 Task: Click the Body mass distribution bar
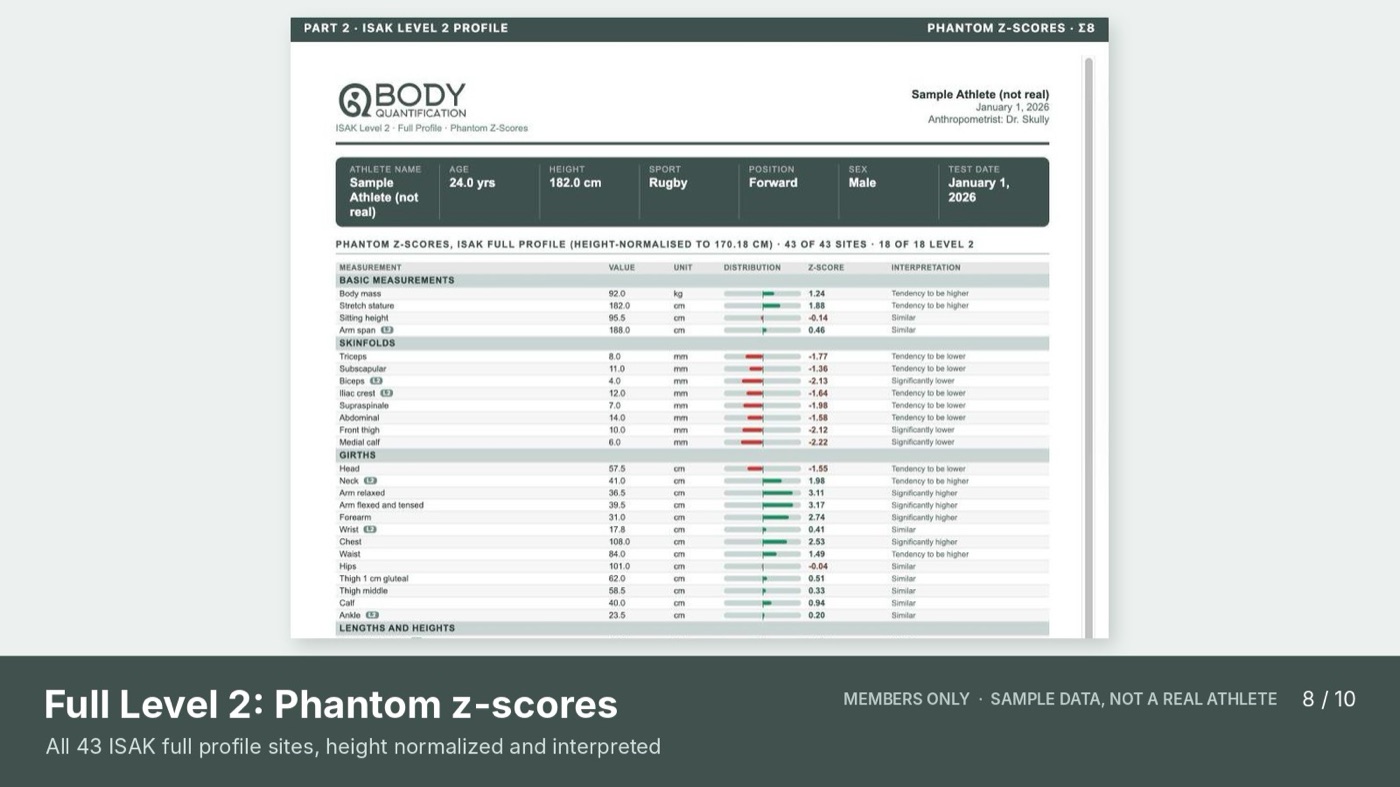point(762,294)
